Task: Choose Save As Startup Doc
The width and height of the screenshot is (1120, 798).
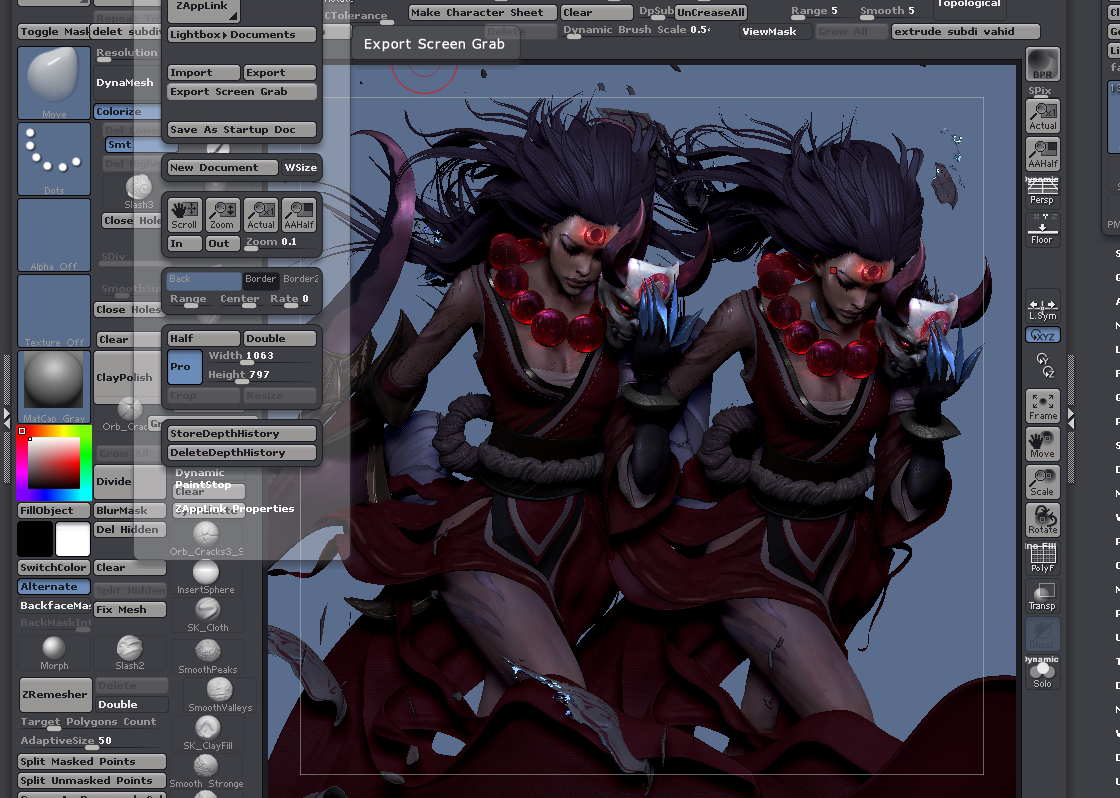Action: point(241,129)
